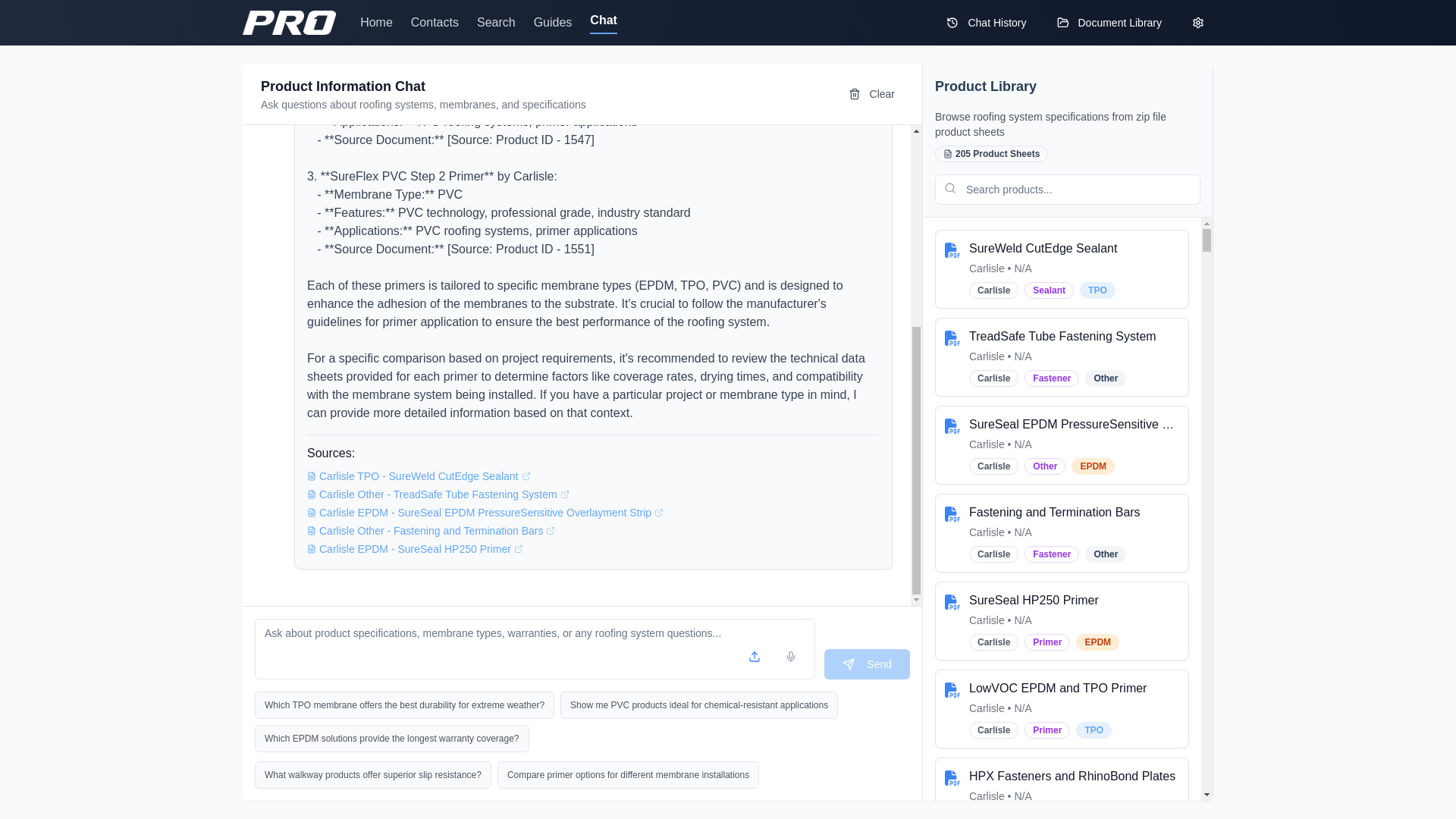Click the 205 Product Sheets badge
The height and width of the screenshot is (819, 1456).
(991, 154)
